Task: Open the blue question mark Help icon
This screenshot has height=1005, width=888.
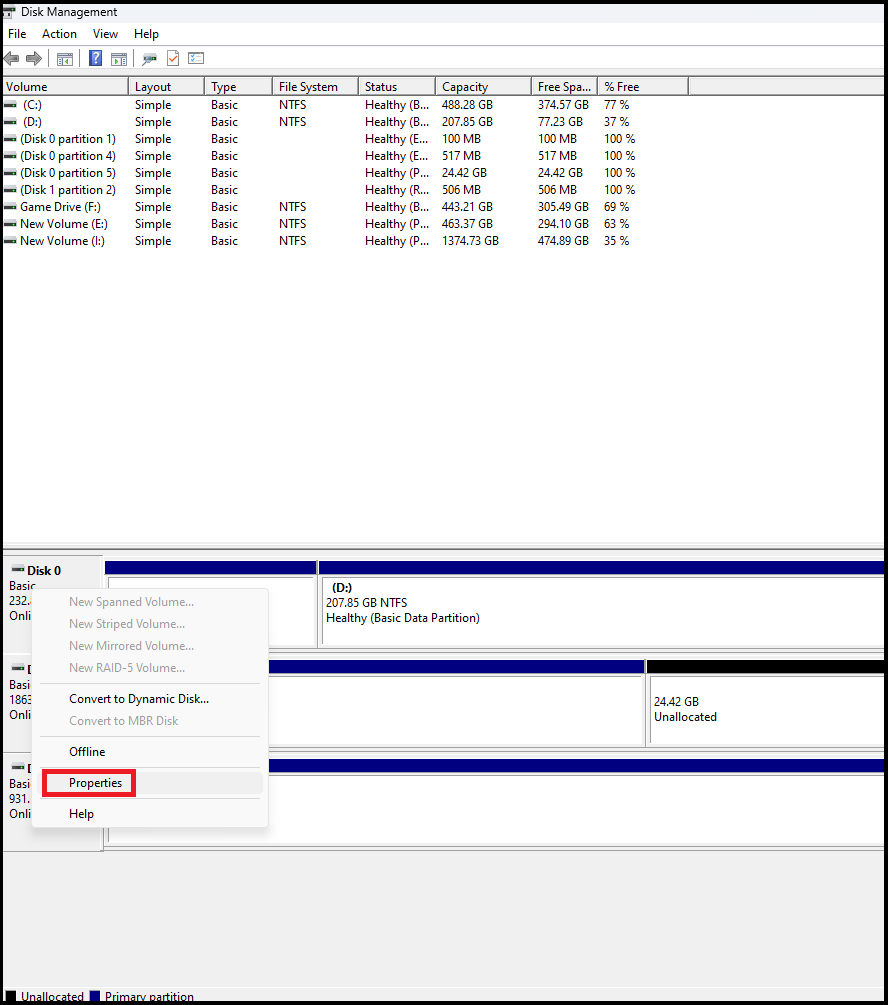Action: coord(96,59)
